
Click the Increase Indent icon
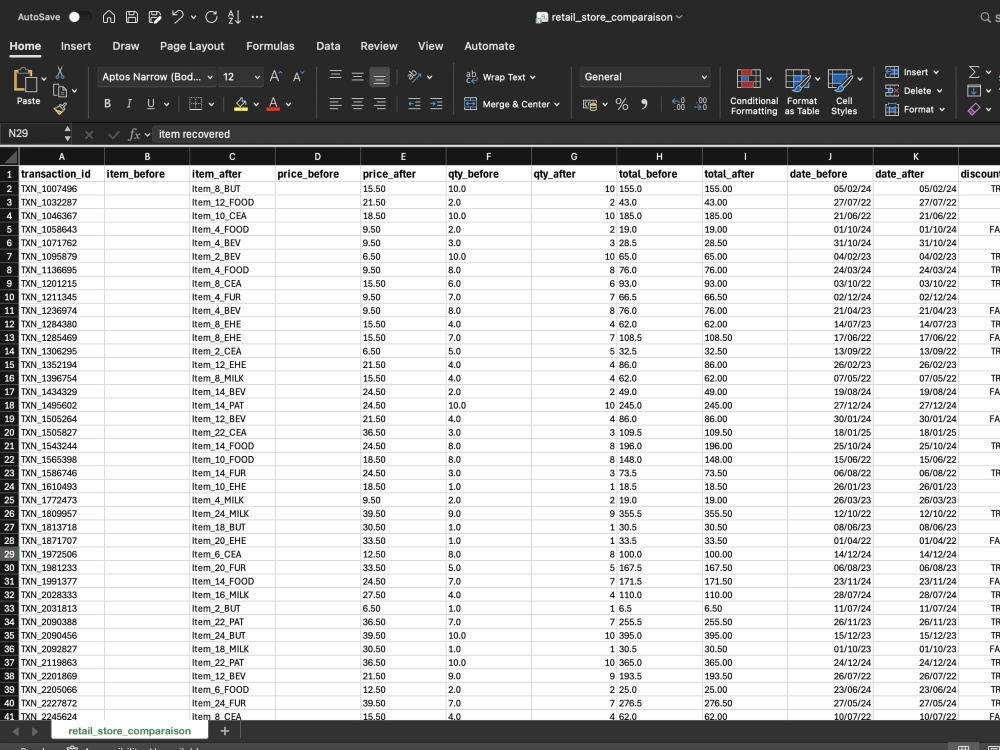pyautogui.click(x=436, y=104)
